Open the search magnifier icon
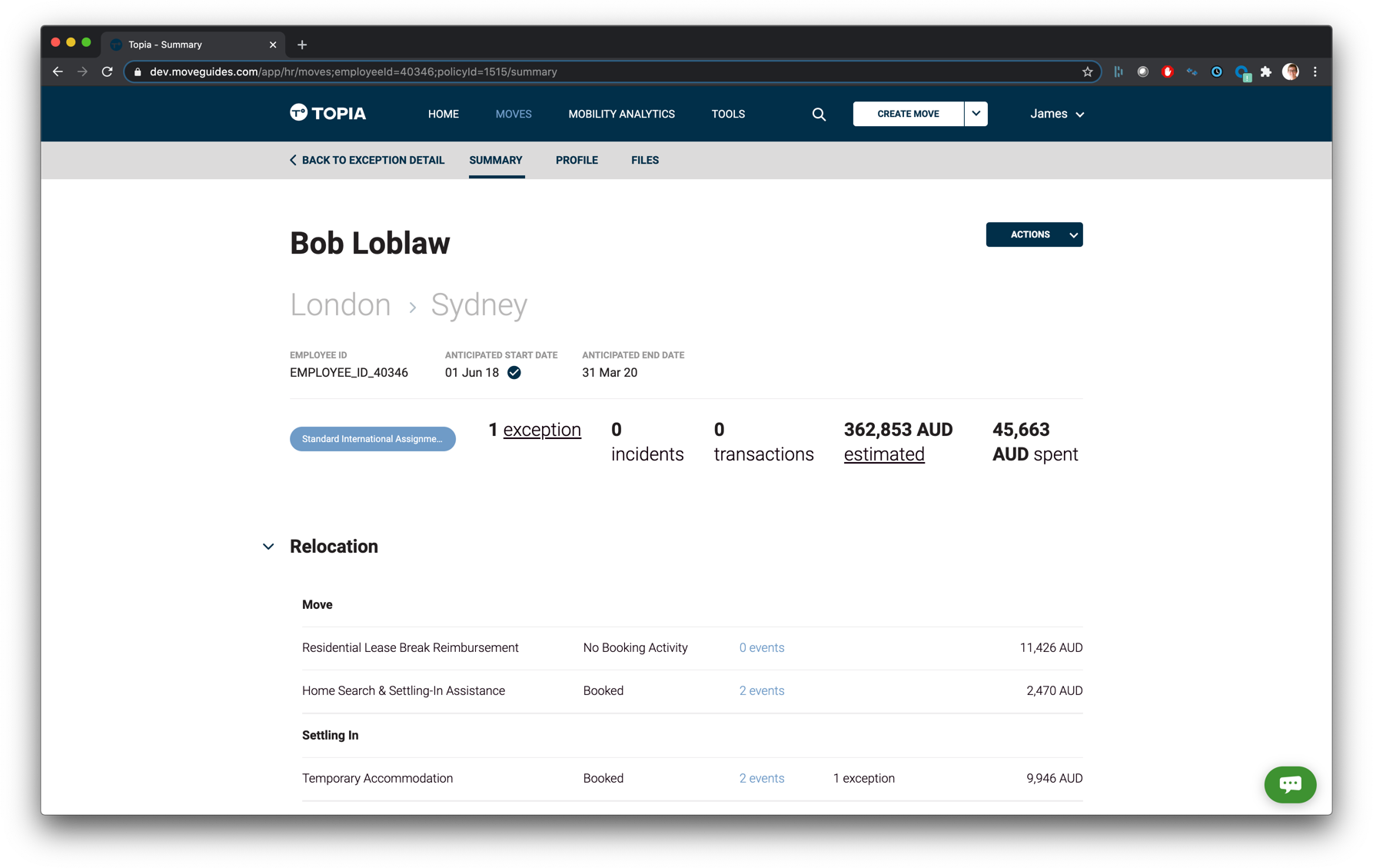Screen dimensions: 1373x868 click(x=819, y=115)
